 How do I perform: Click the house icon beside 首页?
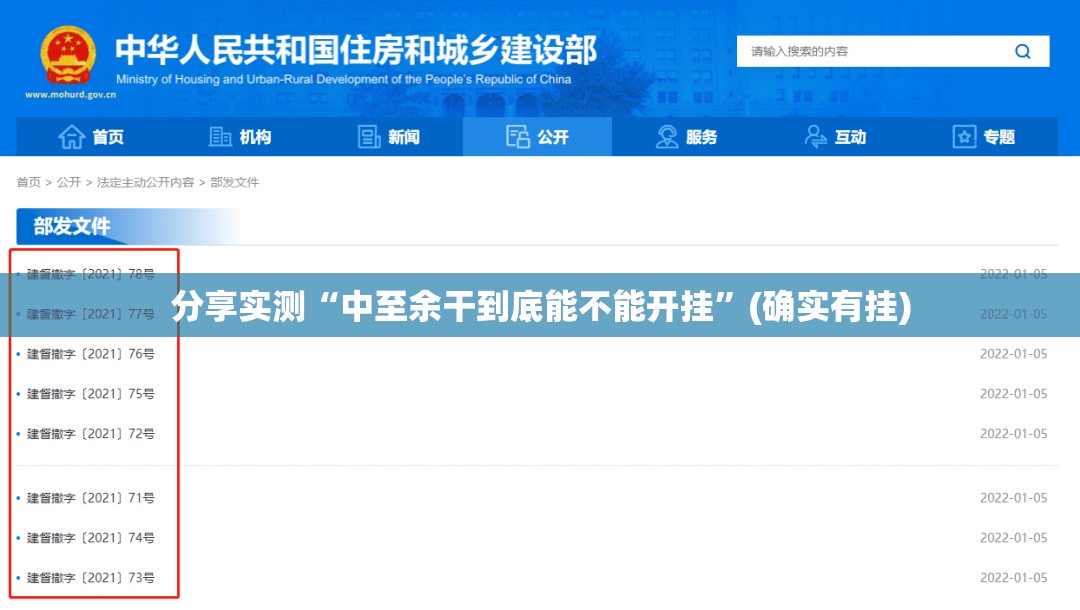click(x=71, y=137)
